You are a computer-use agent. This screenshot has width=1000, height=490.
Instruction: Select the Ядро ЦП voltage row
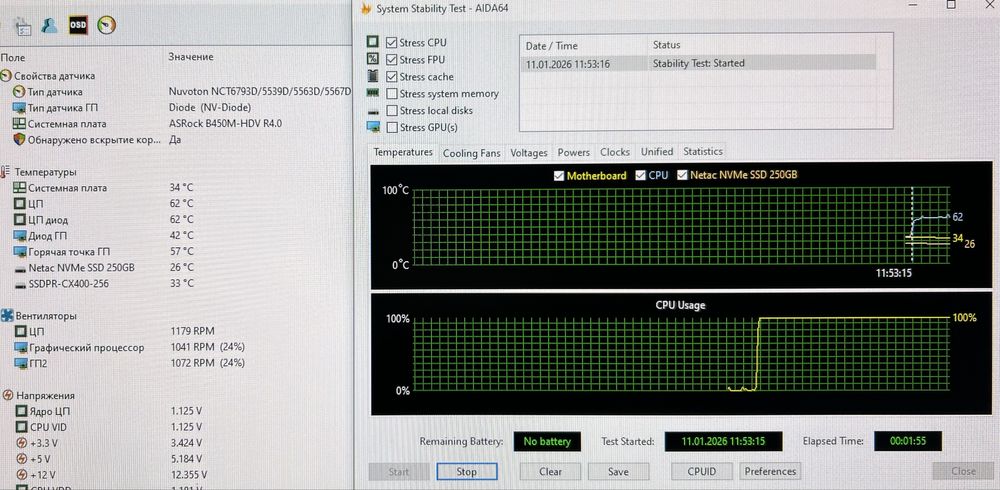coord(175,411)
